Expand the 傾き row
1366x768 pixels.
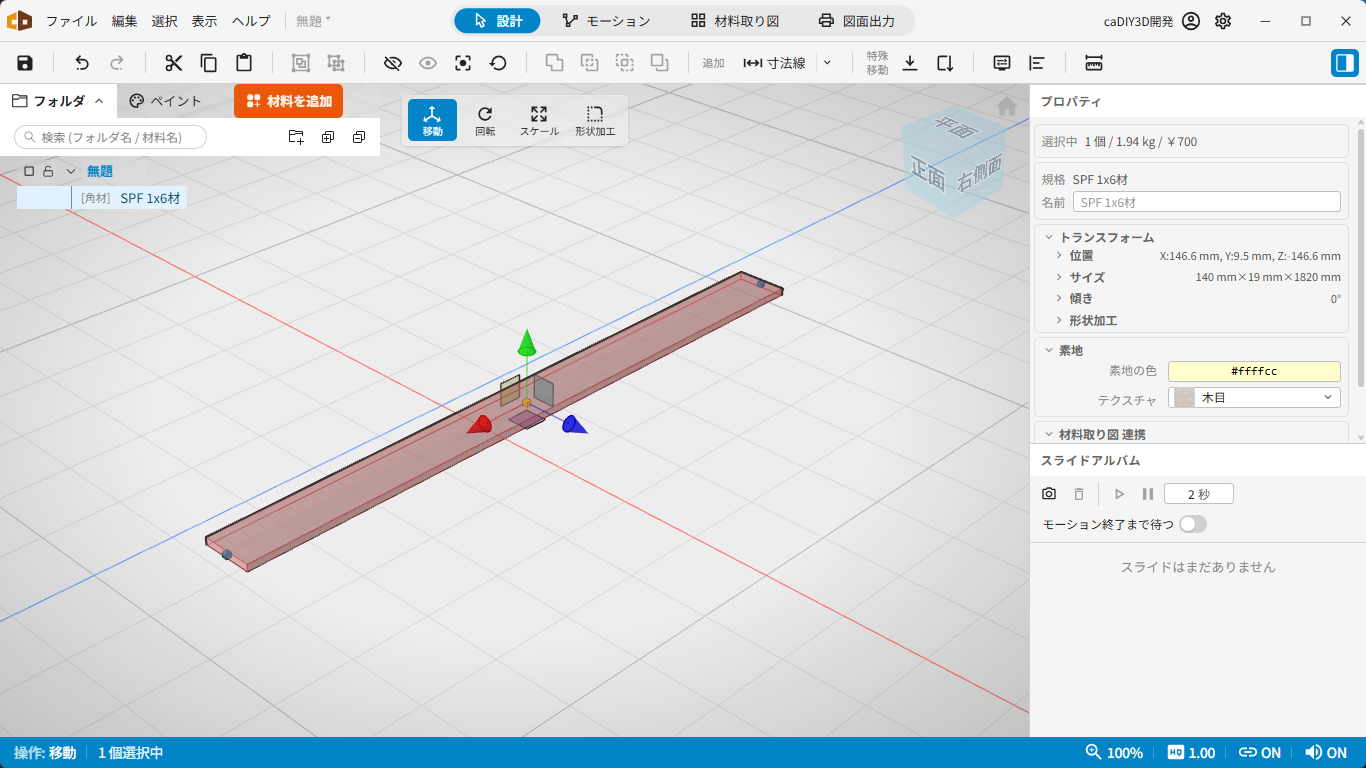1059,298
